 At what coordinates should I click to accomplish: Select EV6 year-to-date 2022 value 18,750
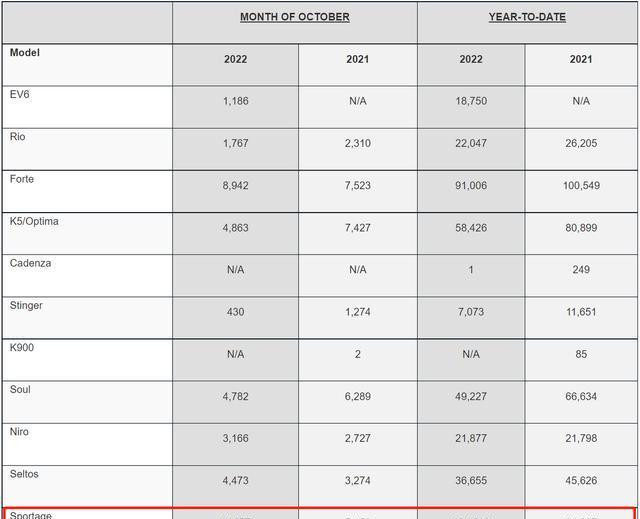(471, 101)
